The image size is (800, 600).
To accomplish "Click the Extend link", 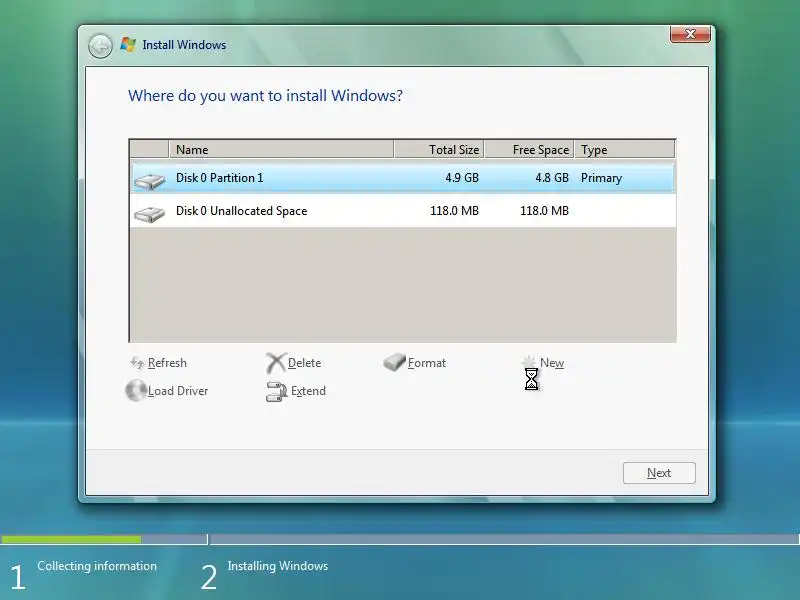I will (x=308, y=391).
